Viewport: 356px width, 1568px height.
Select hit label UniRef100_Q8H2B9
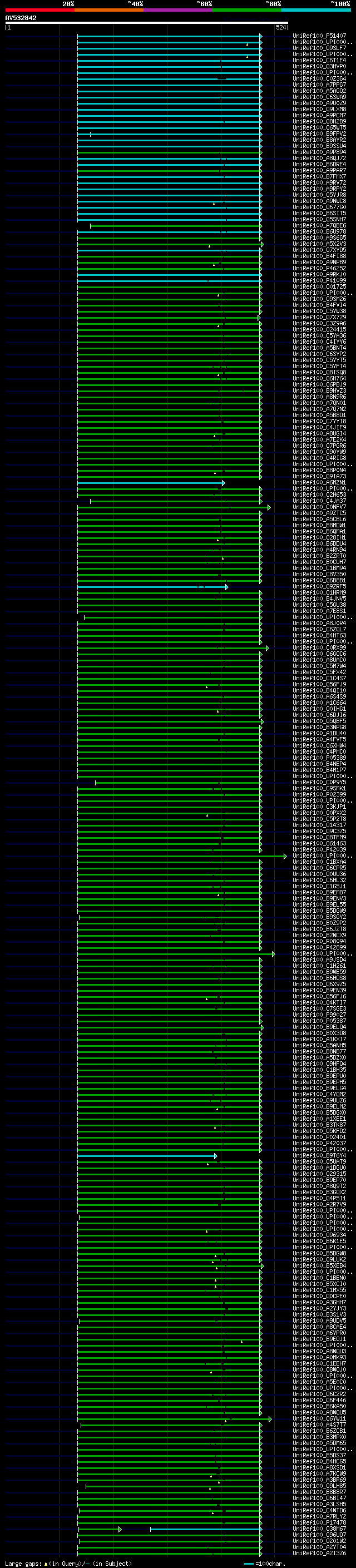click(x=319, y=122)
